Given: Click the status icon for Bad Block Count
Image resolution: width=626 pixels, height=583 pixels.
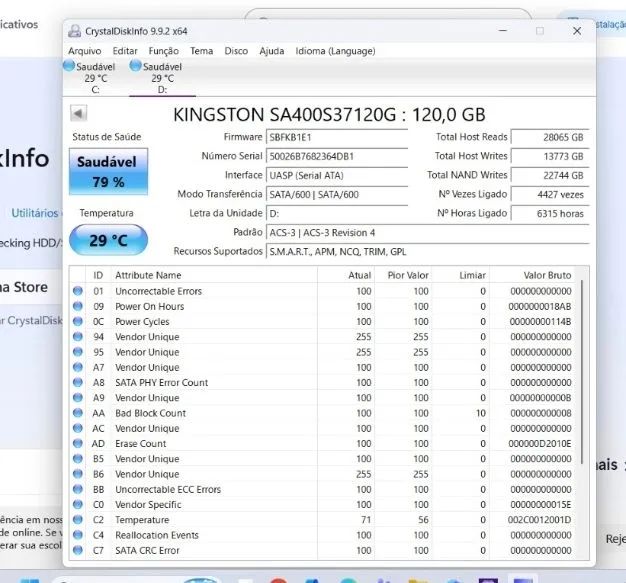Looking at the screenshot, I should pyautogui.click(x=78, y=413).
